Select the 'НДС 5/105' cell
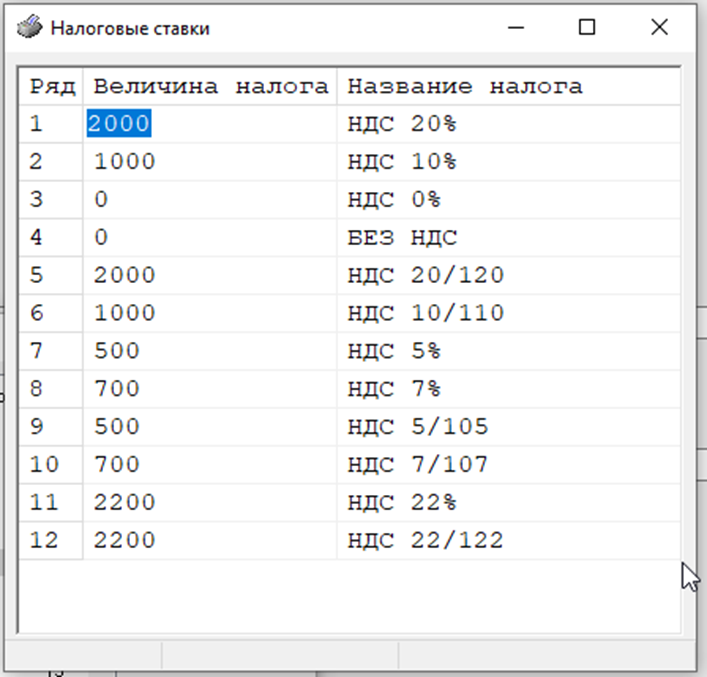The image size is (707, 677). [418, 427]
